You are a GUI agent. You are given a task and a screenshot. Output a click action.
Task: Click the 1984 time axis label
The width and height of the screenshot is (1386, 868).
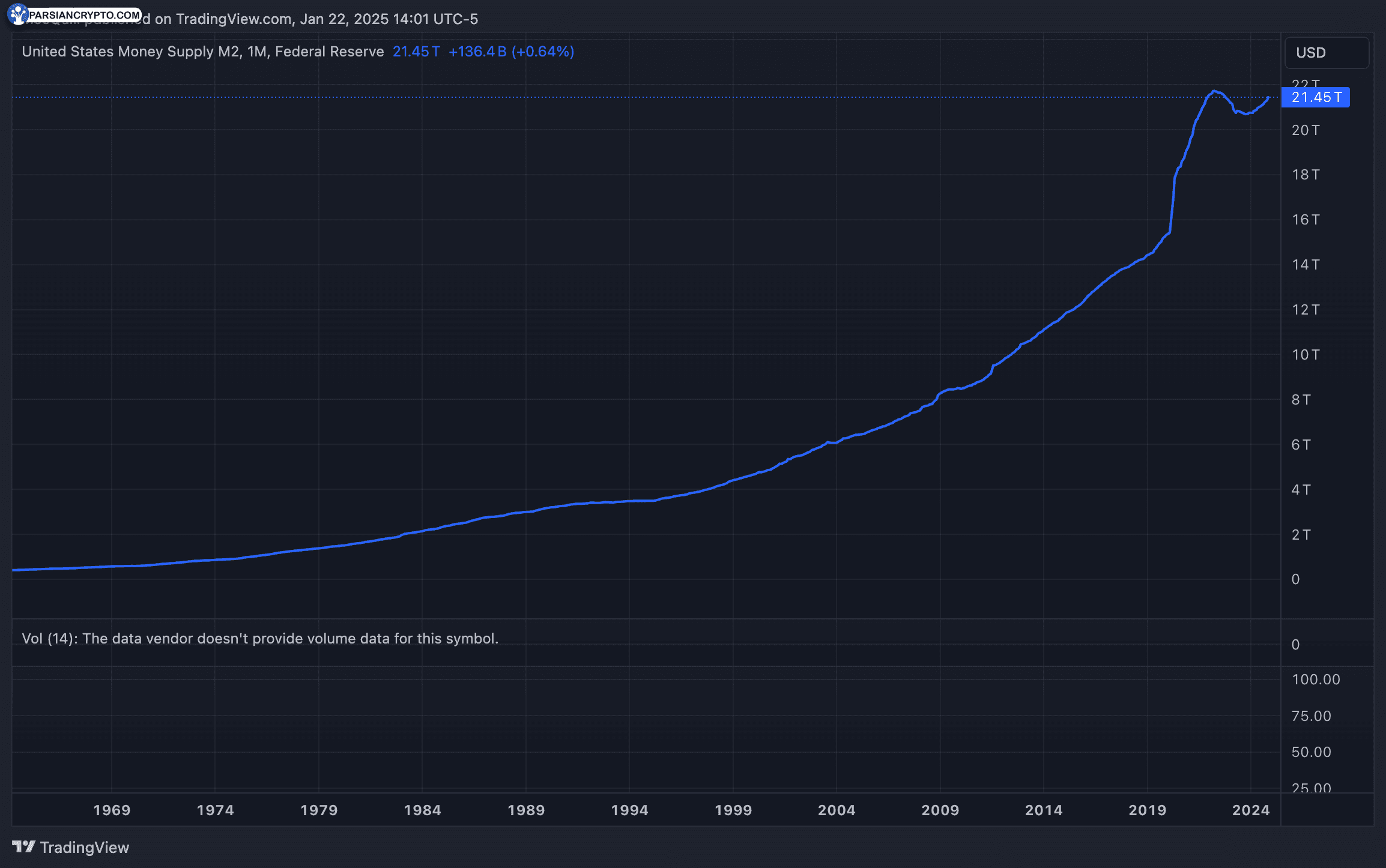tap(422, 810)
